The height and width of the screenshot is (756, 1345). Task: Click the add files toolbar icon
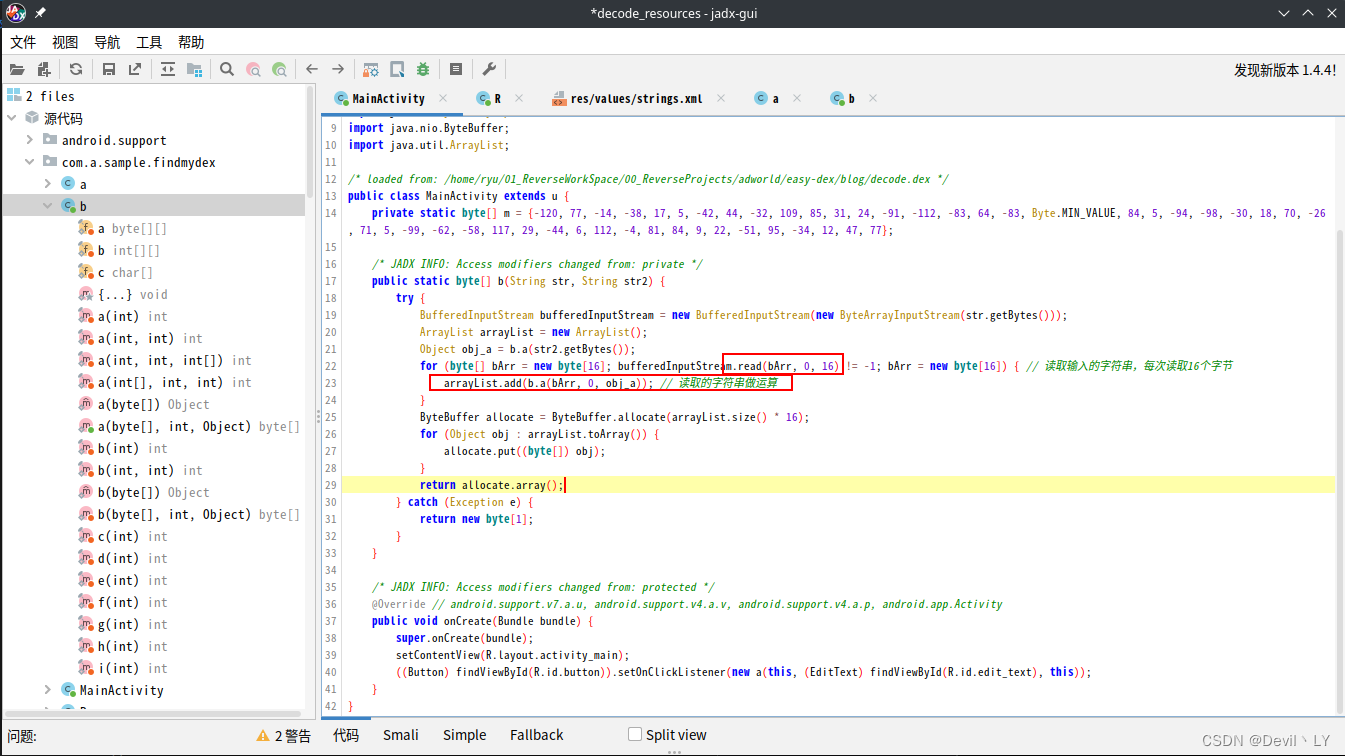pos(43,69)
